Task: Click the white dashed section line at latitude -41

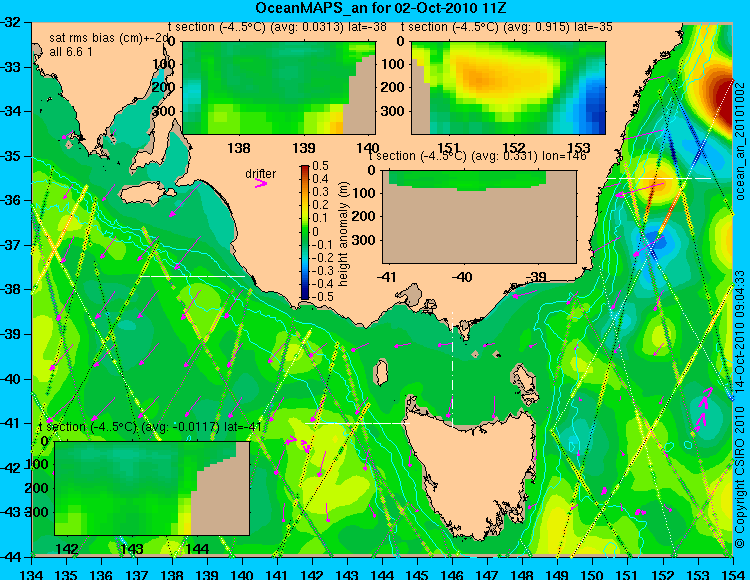Action: point(357,423)
